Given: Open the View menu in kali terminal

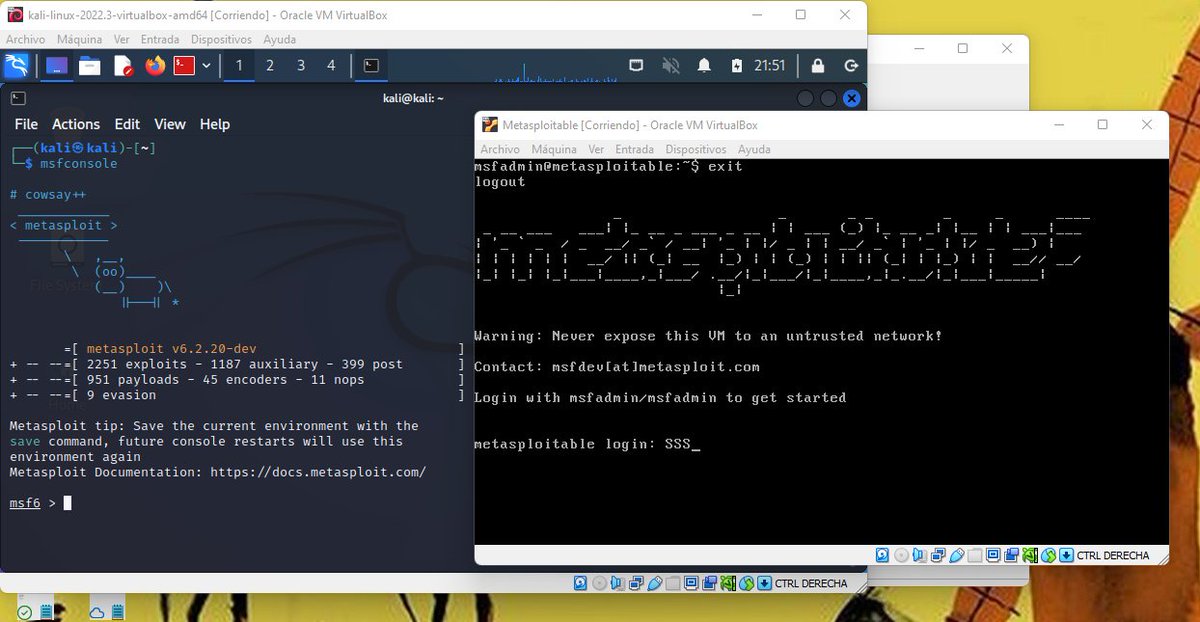Looking at the screenshot, I should pyautogui.click(x=170, y=124).
